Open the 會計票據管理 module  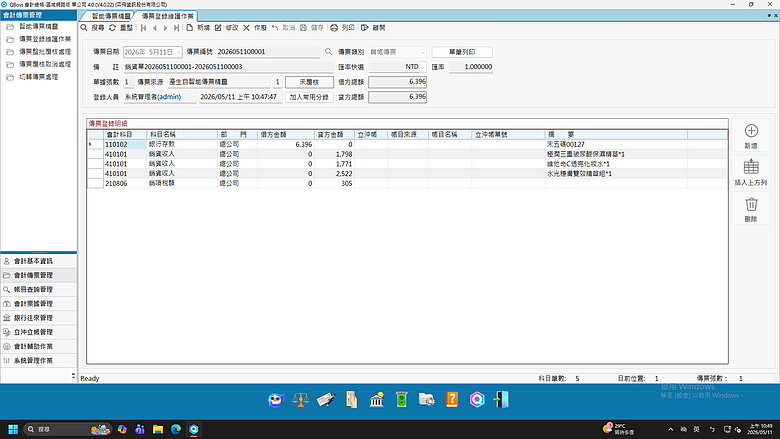39,304
